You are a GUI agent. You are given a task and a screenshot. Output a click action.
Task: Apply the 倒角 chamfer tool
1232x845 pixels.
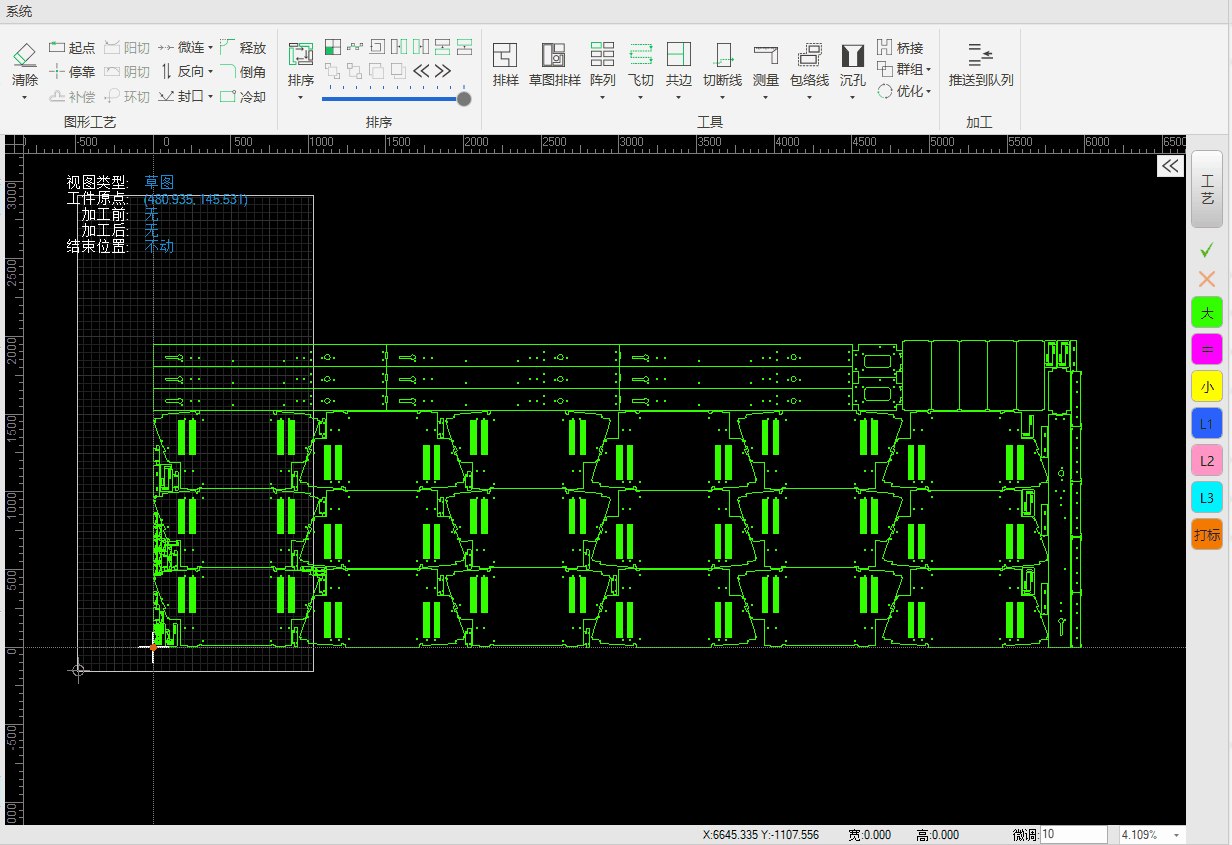(x=243, y=72)
